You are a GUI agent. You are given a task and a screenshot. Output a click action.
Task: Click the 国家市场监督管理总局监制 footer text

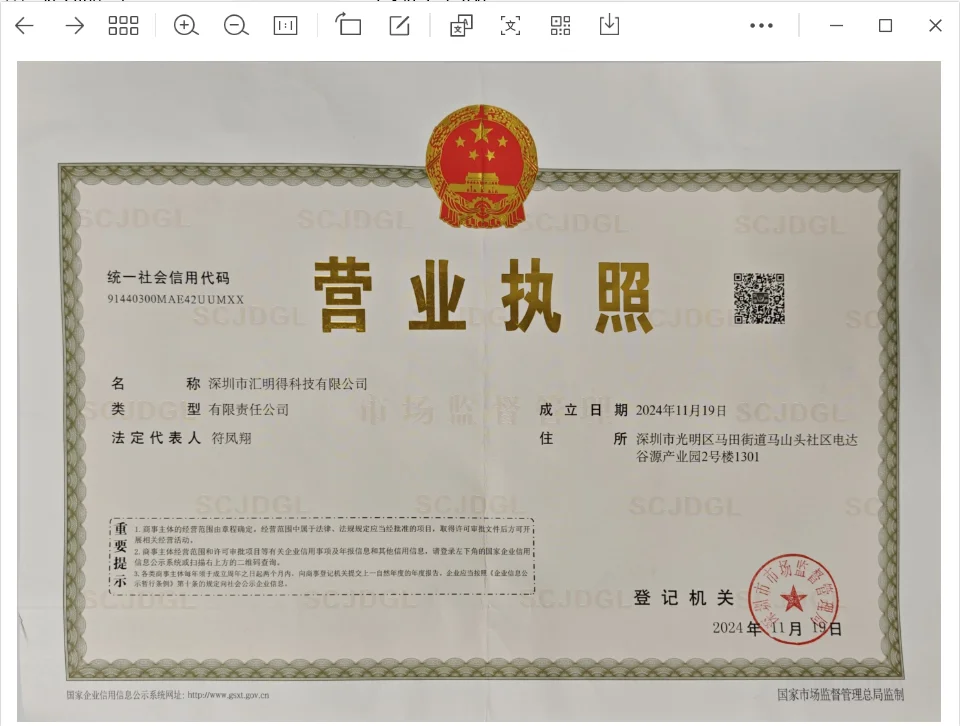point(841,694)
